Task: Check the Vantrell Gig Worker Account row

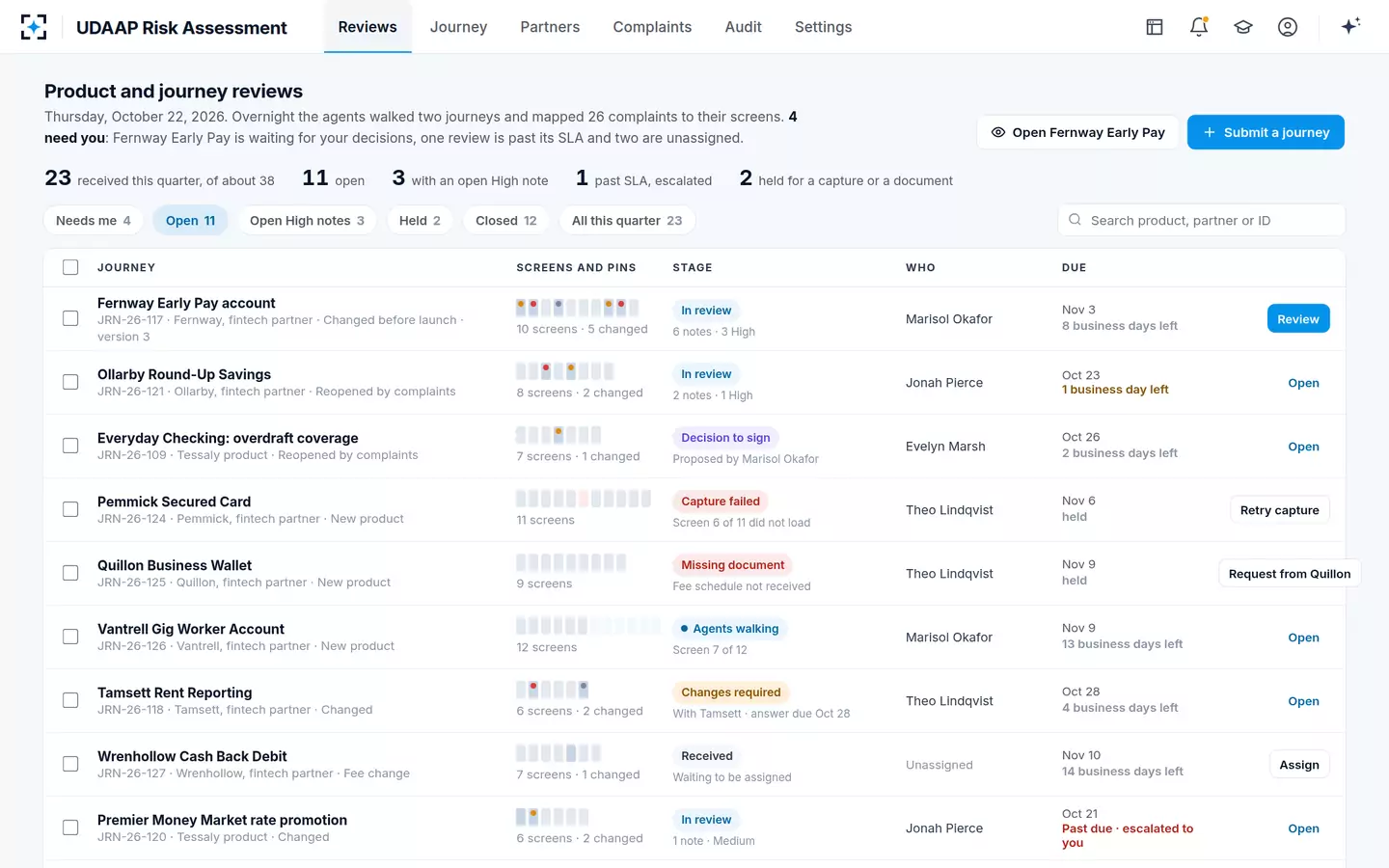Action: coord(70,637)
